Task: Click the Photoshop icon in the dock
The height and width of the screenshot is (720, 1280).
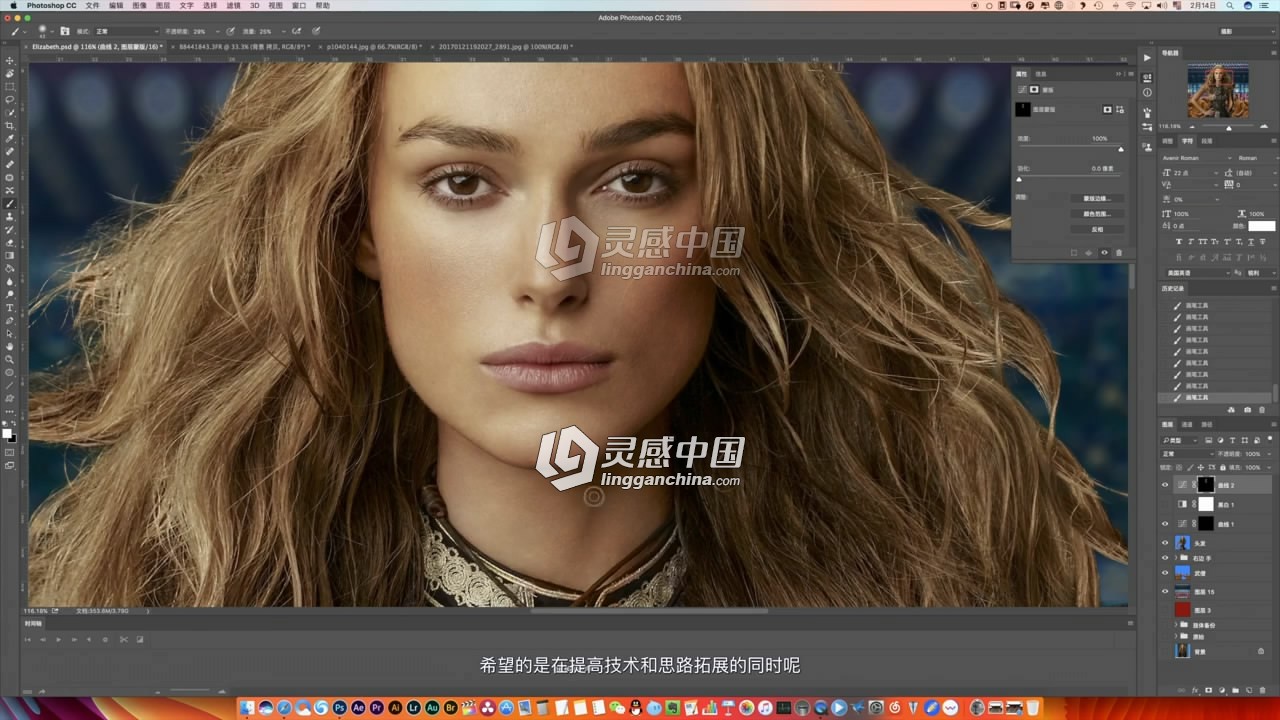Action: pos(341,708)
